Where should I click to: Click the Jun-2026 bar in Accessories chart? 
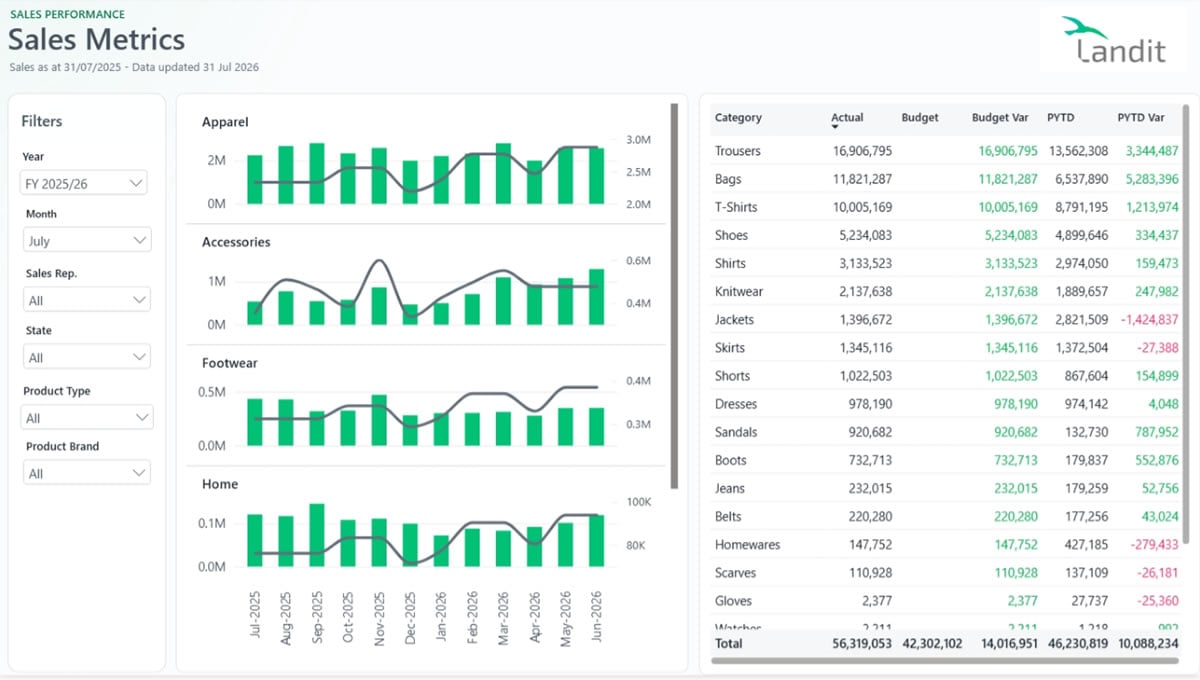click(596, 297)
